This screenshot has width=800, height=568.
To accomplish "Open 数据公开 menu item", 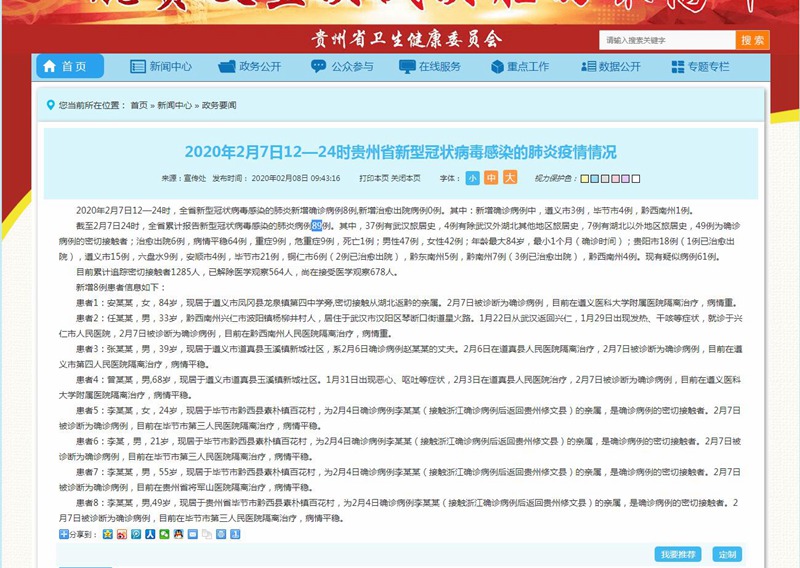I will (x=610, y=67).
